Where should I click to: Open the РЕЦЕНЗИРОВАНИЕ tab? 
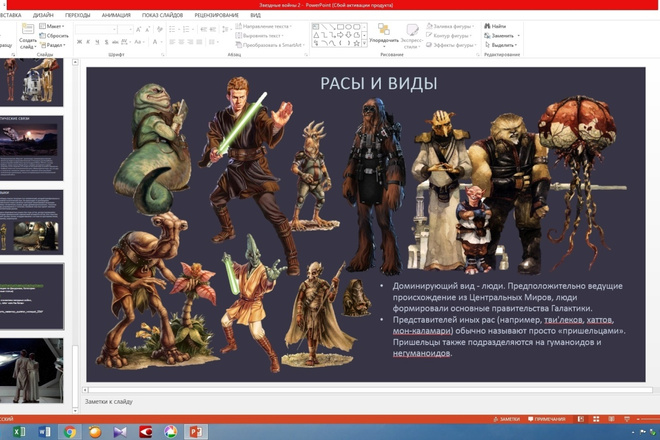216,15
